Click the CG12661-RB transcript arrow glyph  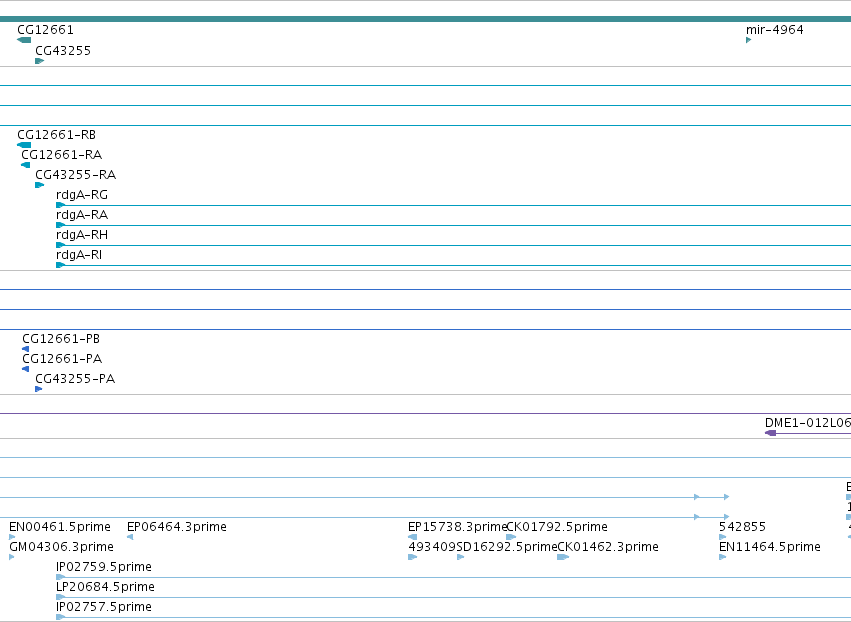pyautogui.click(x=24, y=145)
